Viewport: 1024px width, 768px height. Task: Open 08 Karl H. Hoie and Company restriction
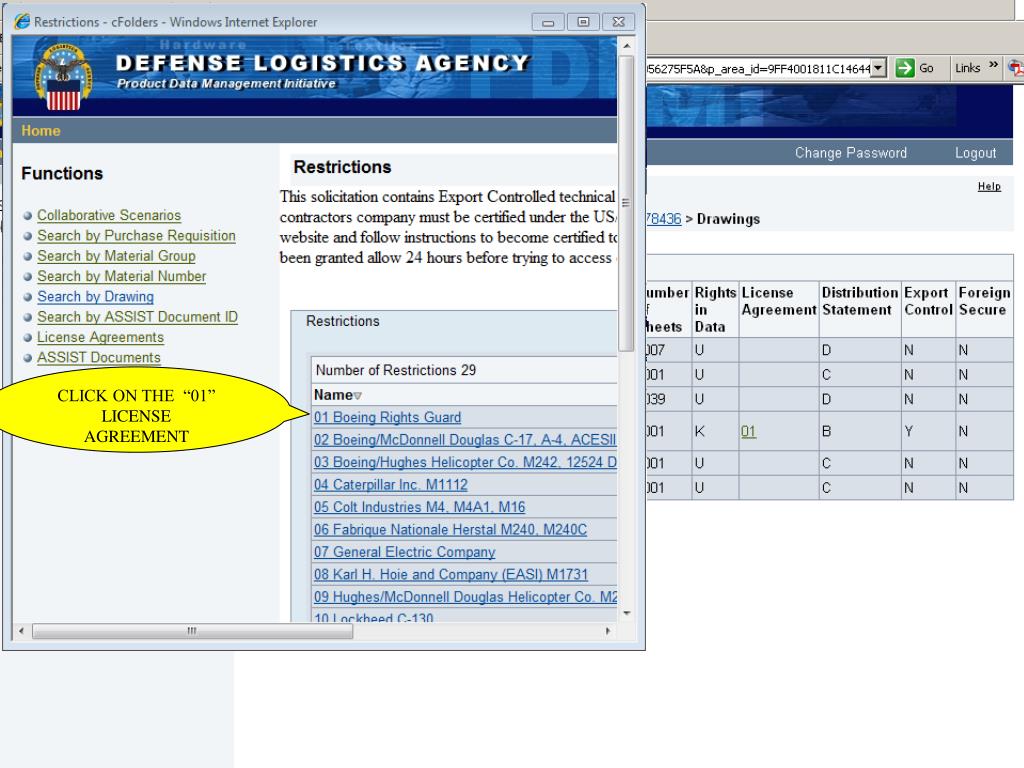point(451,575)
